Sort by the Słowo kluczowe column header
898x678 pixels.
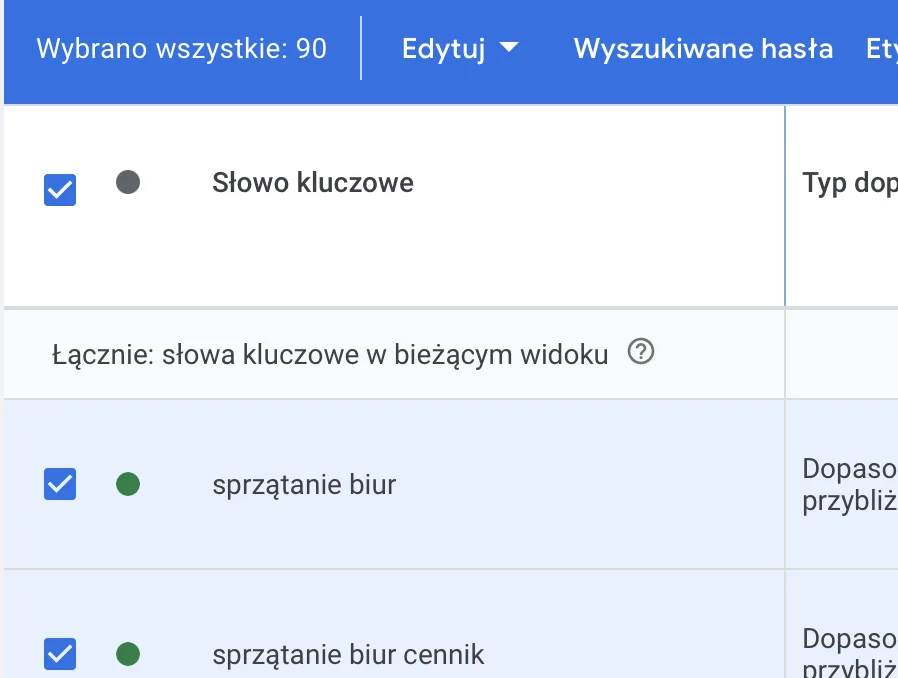[x=312, y=183]
